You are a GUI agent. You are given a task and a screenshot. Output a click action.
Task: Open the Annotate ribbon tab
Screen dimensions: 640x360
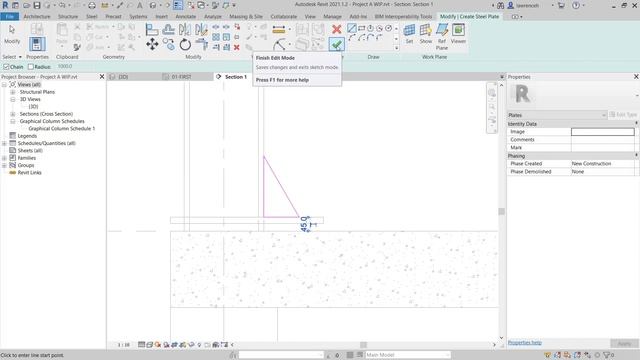tap(186, 16)
